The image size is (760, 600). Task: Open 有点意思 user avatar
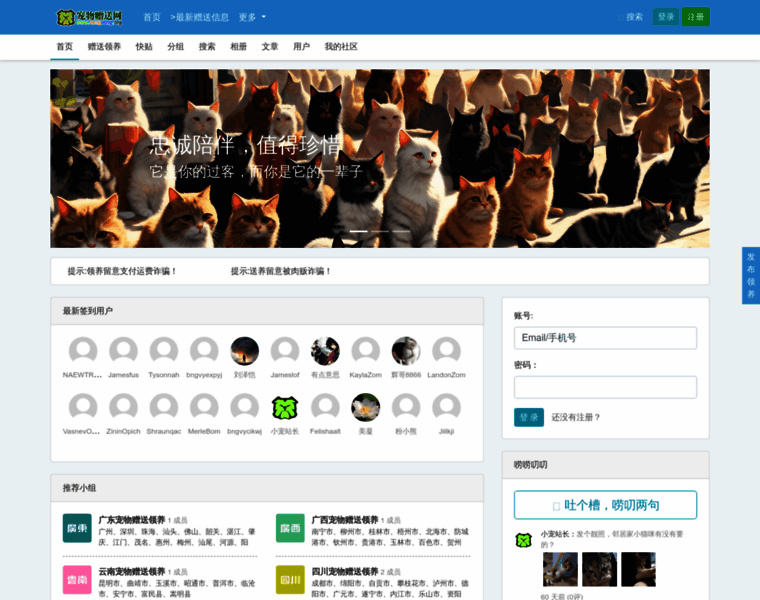(x=325, y=351)
